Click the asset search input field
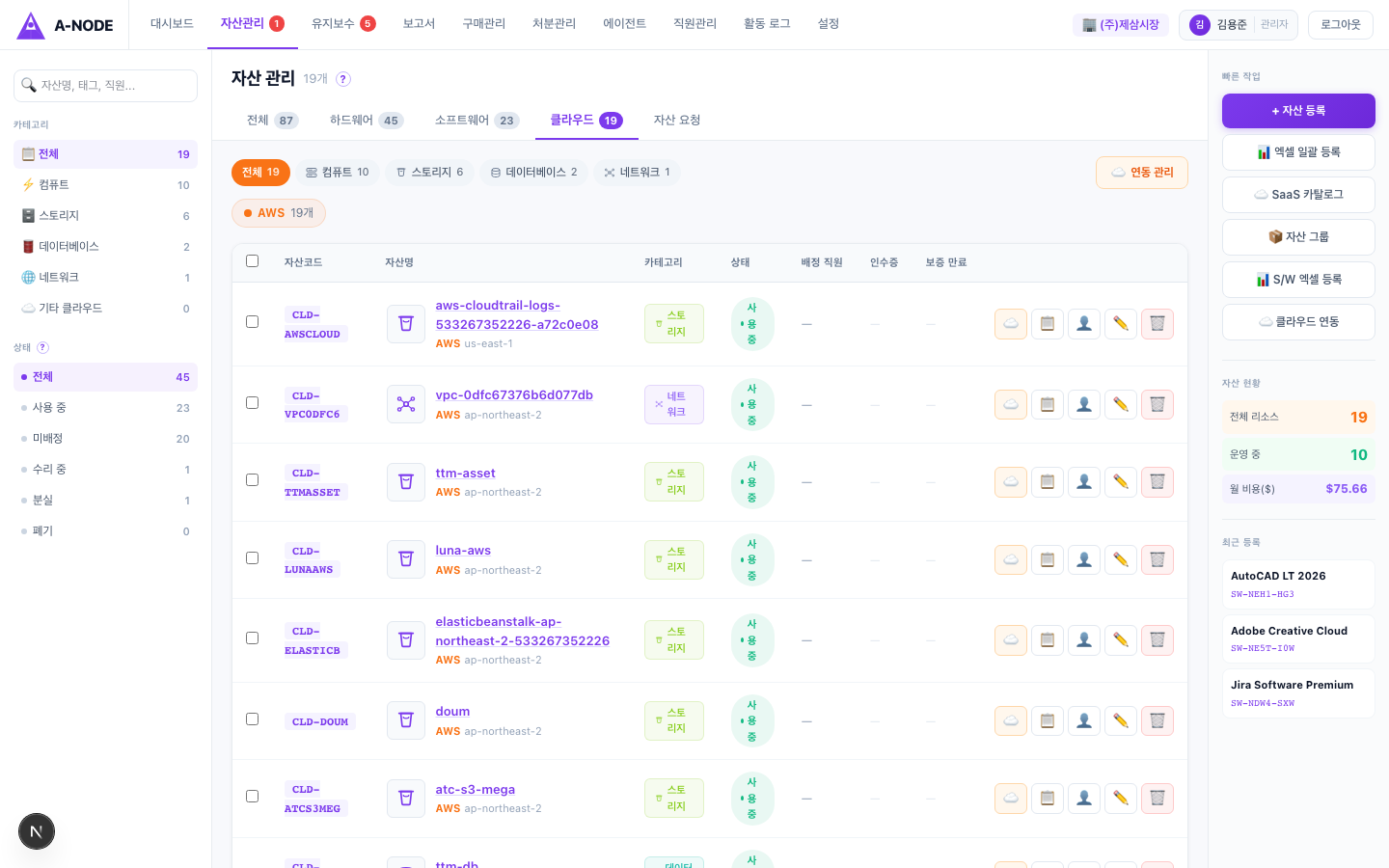Viewport: 1389px width, 868px height. [106, 86]
